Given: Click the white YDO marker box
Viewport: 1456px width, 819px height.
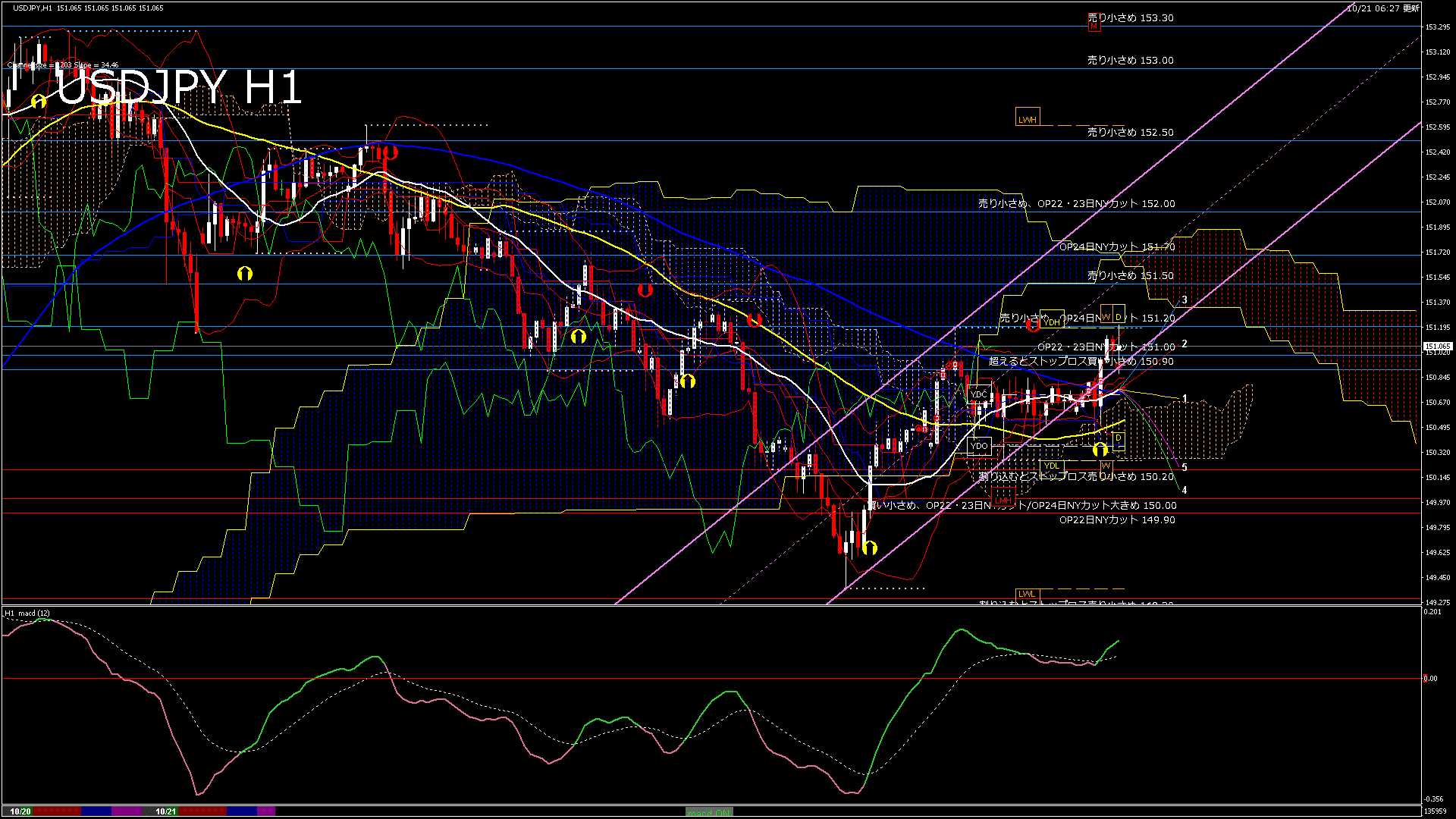Looking at the screenshot, I should click(x=979, y=446).
